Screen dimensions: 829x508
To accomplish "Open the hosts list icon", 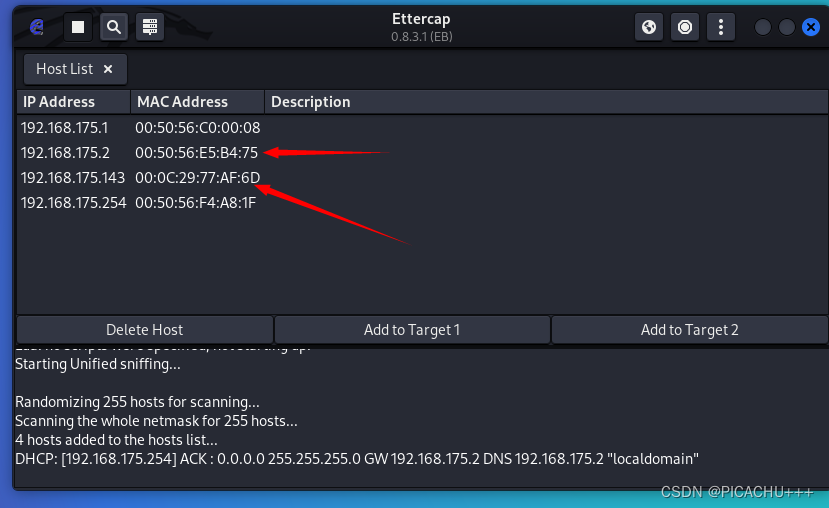I will (150, 27).
